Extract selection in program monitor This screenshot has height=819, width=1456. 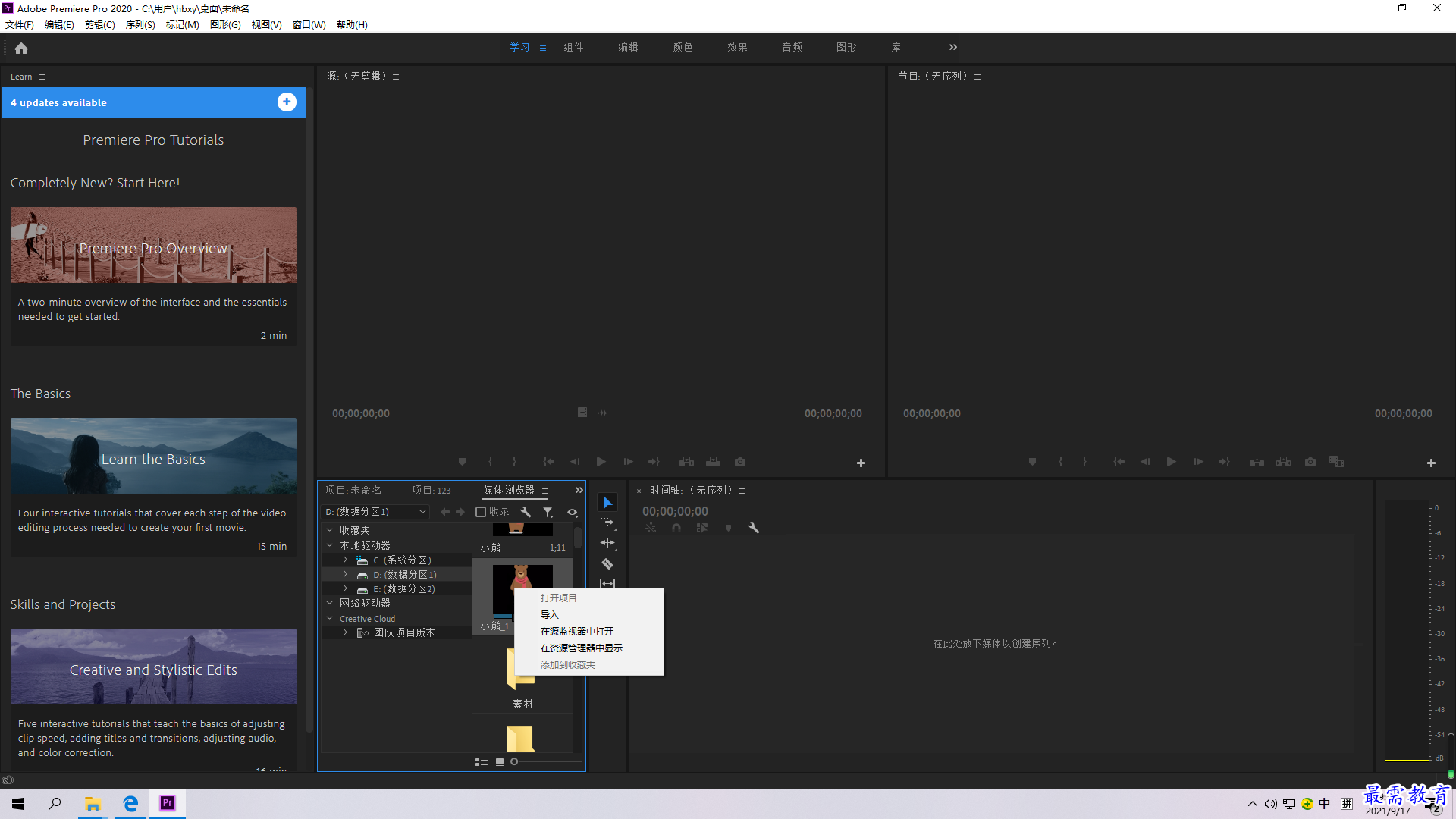tap(1283, 461)
